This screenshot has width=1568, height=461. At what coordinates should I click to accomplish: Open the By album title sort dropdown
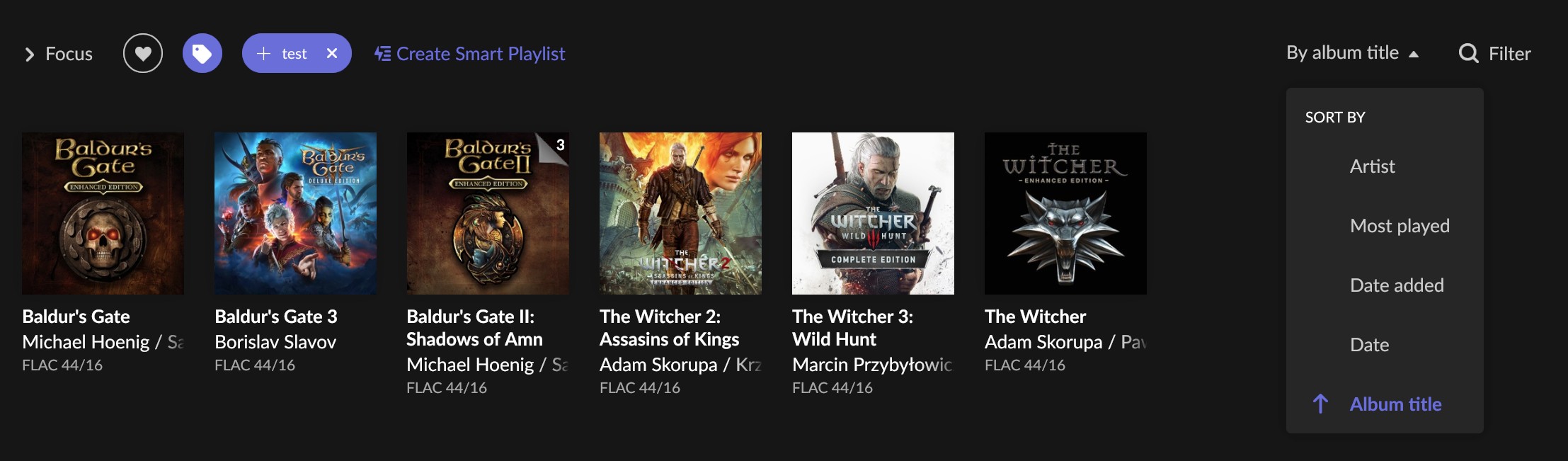pyautogui.click(x=1342, y=53)
